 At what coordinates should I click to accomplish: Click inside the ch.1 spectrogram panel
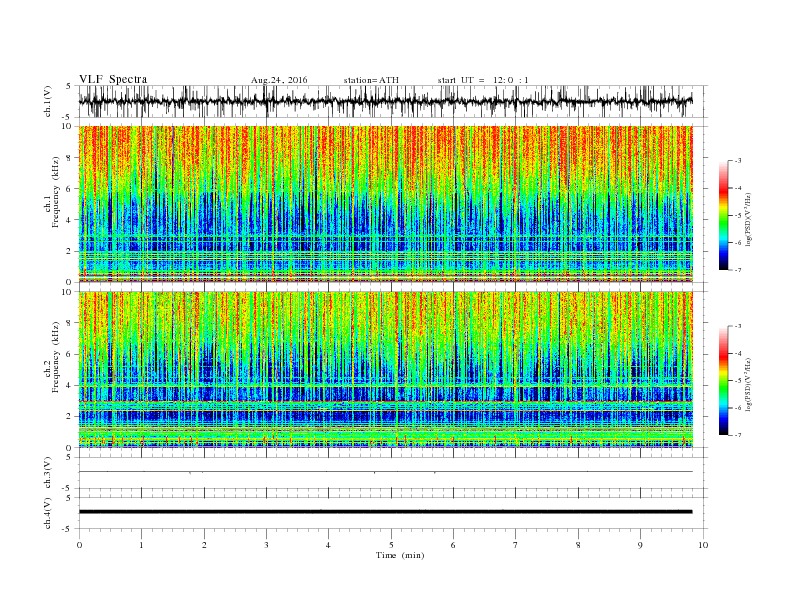(x=385, y=204)
